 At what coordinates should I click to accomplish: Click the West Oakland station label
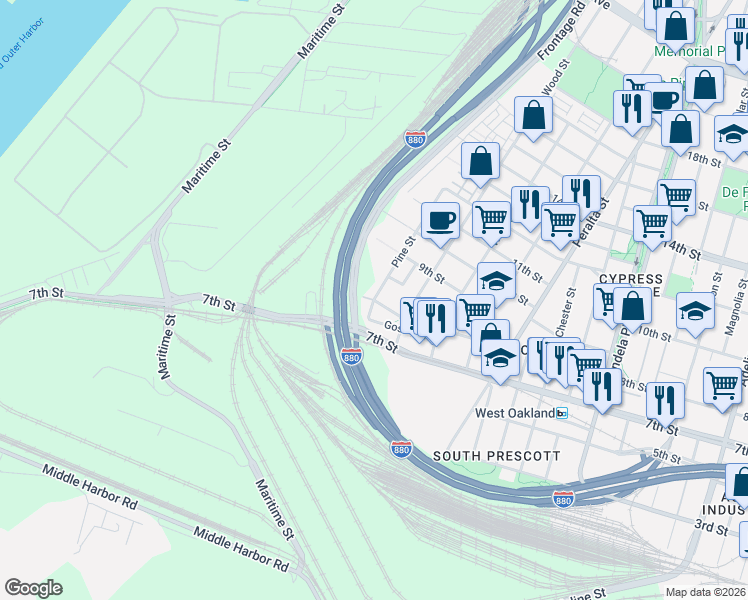[x=515, y=413]
